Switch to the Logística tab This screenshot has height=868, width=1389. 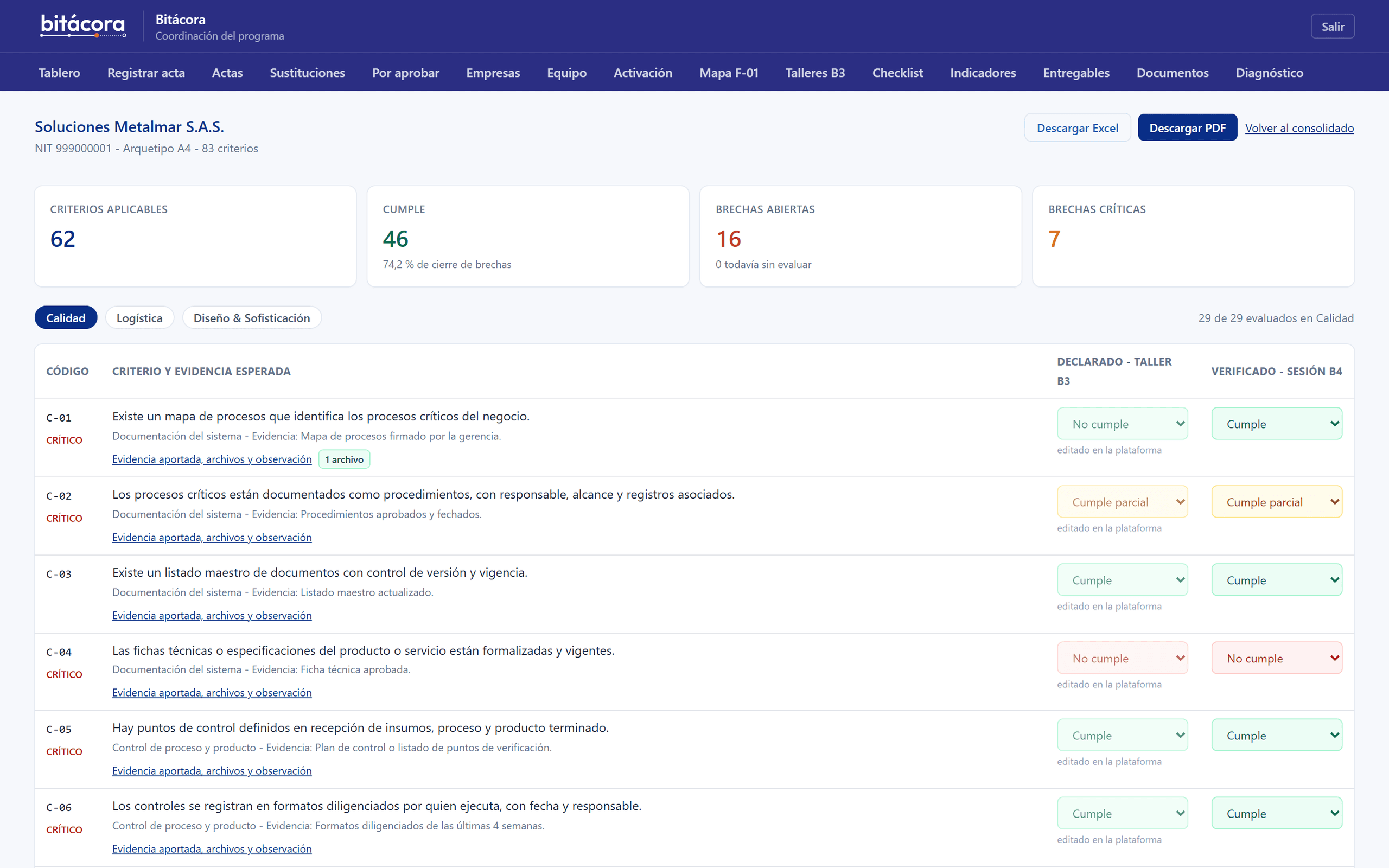tap(139, 317)
